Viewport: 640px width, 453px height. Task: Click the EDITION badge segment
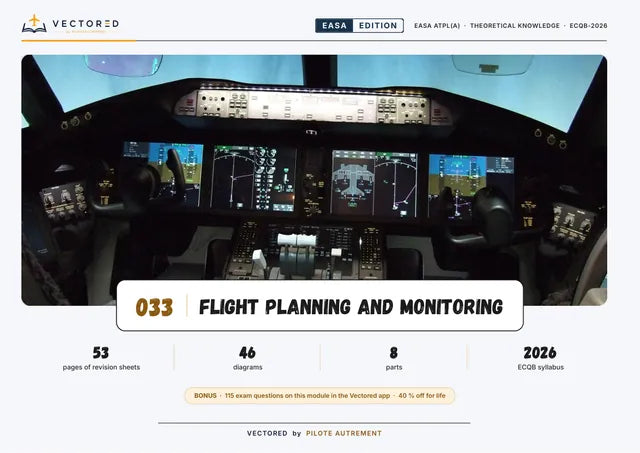[x=378, y=26]
